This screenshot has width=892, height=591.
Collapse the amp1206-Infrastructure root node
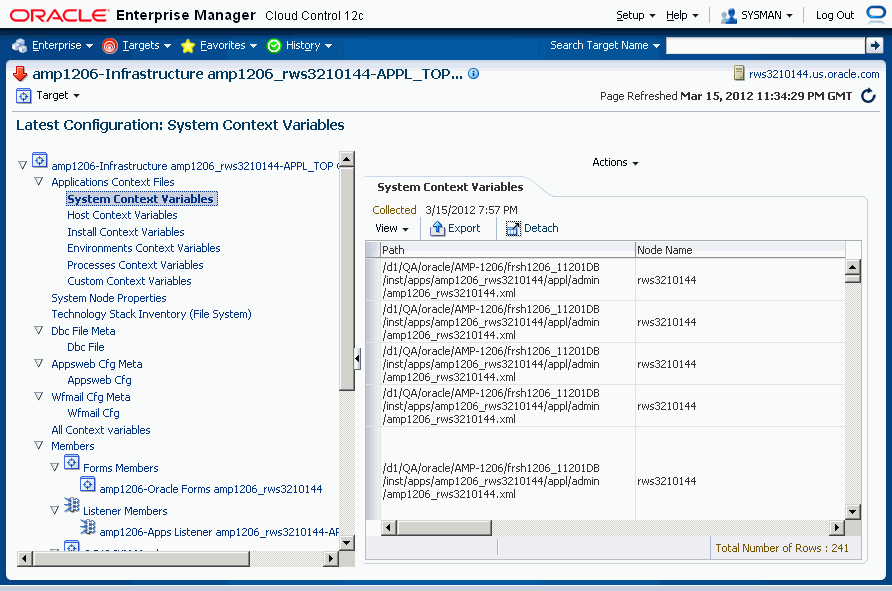[22, 165]
